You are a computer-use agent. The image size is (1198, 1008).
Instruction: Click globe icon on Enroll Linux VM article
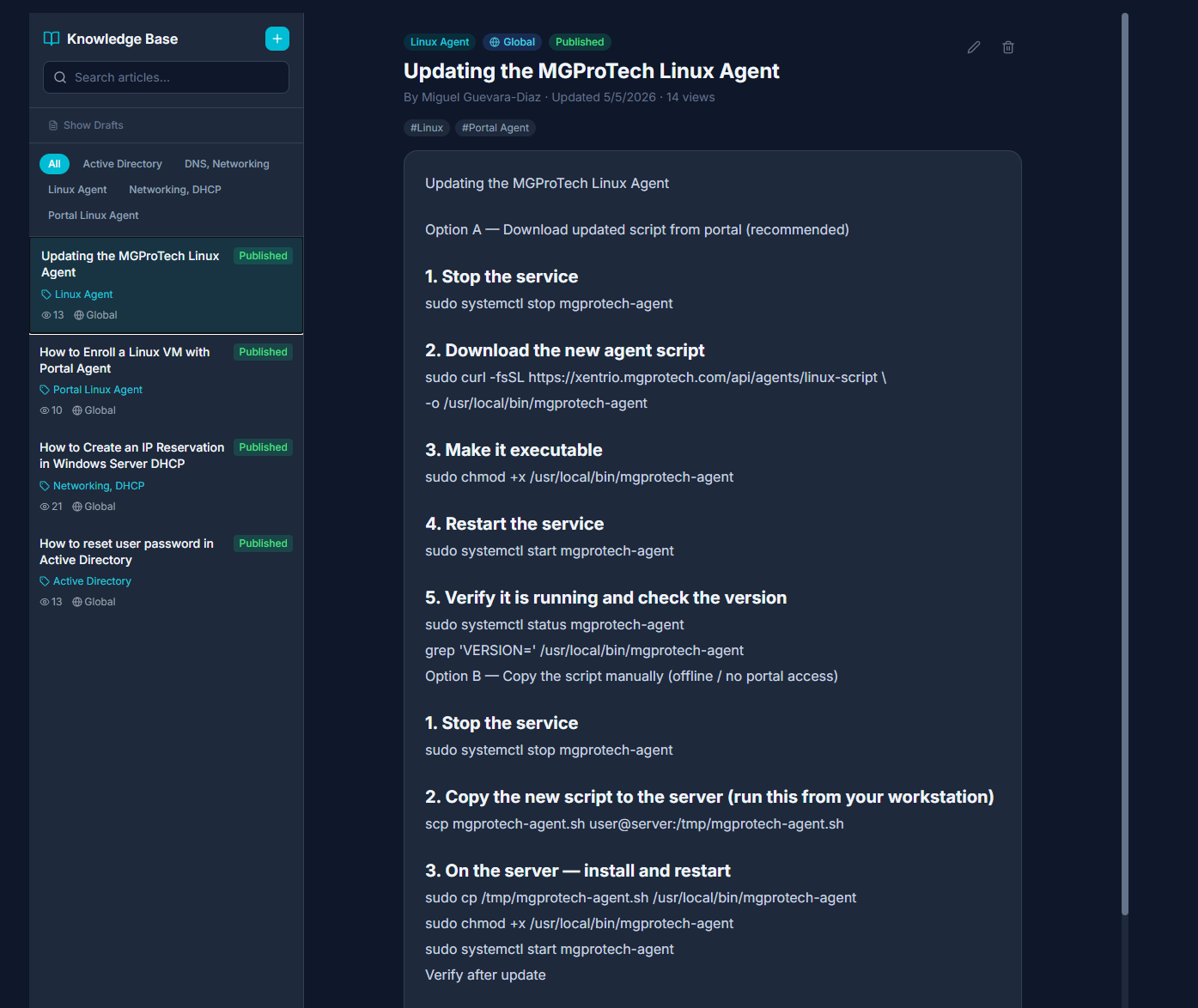tap(77, 410)
